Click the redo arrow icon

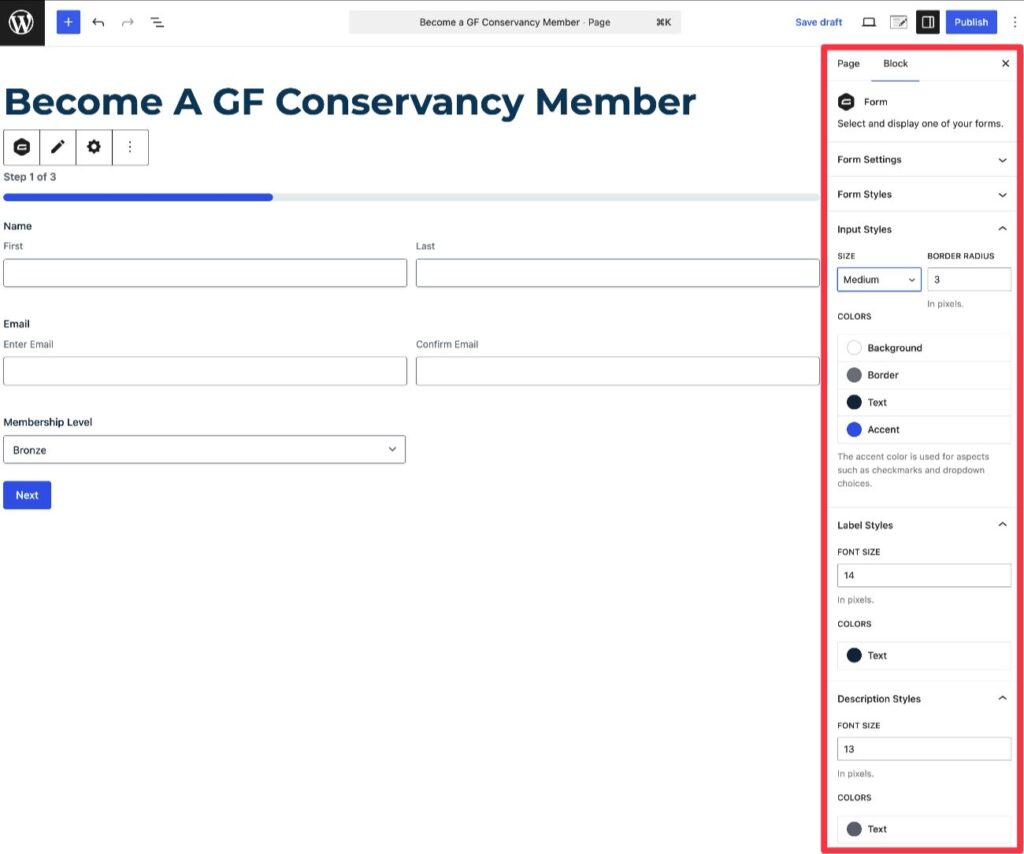[127, 22]
